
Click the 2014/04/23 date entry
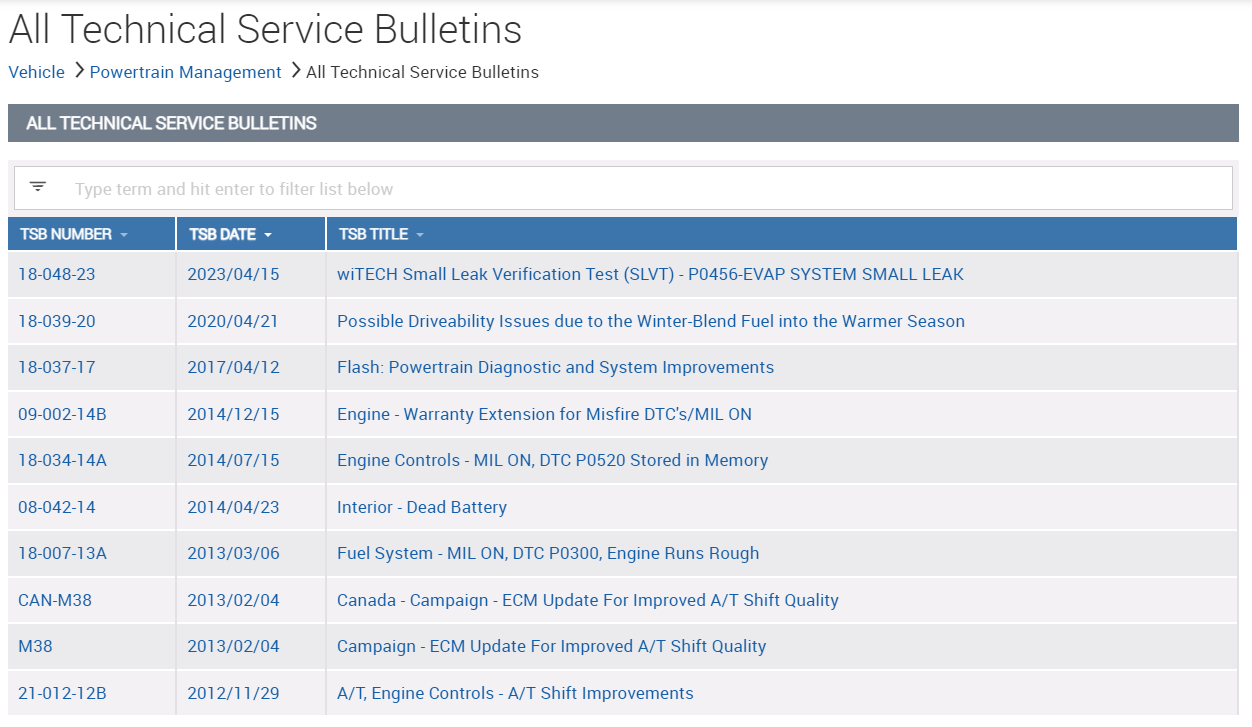pyautogui.click(x=233, y=507)
